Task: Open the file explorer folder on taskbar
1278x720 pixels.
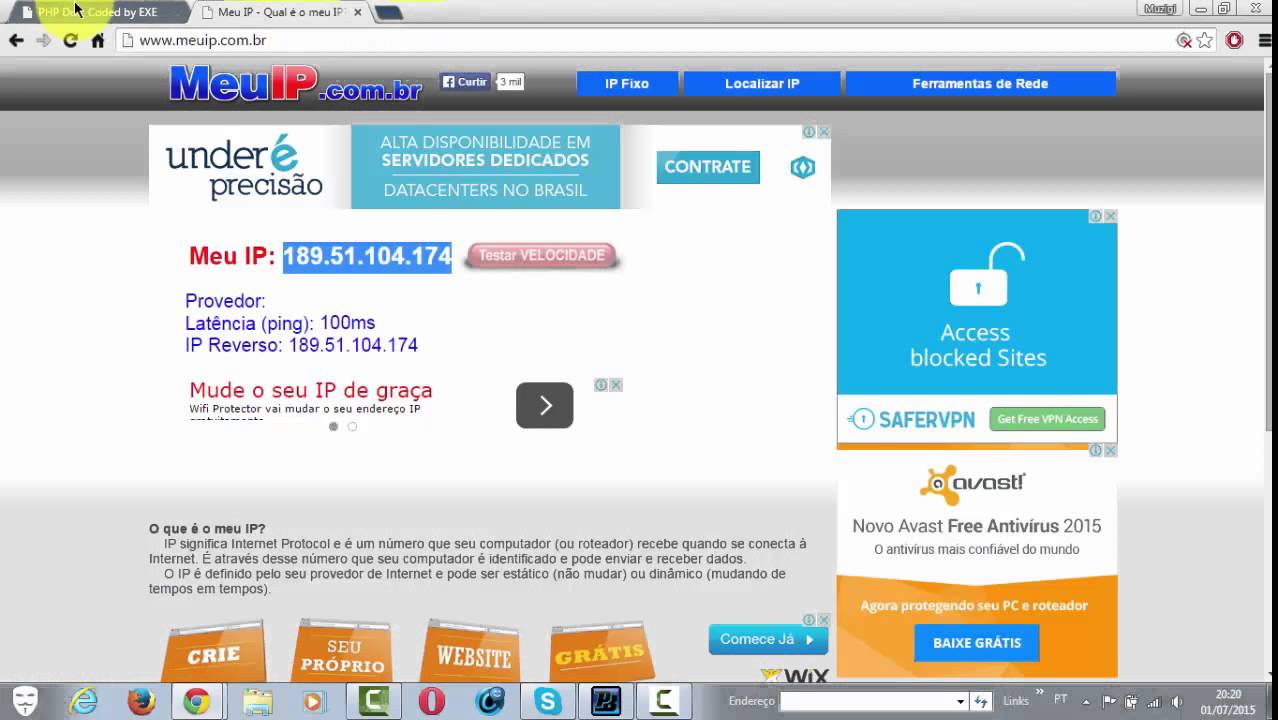Action: click(257, 702)
